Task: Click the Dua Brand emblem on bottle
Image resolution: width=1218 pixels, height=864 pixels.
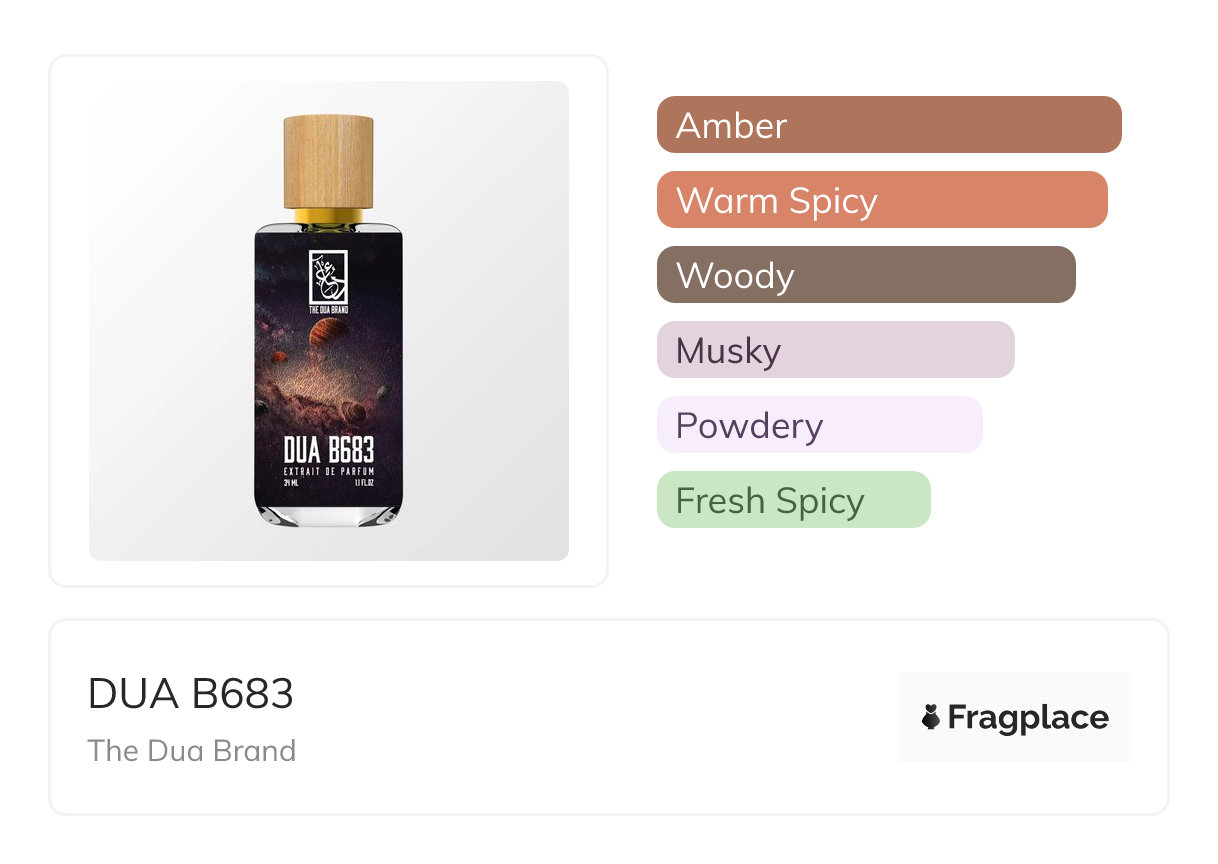Action: (x=328, y=277)
